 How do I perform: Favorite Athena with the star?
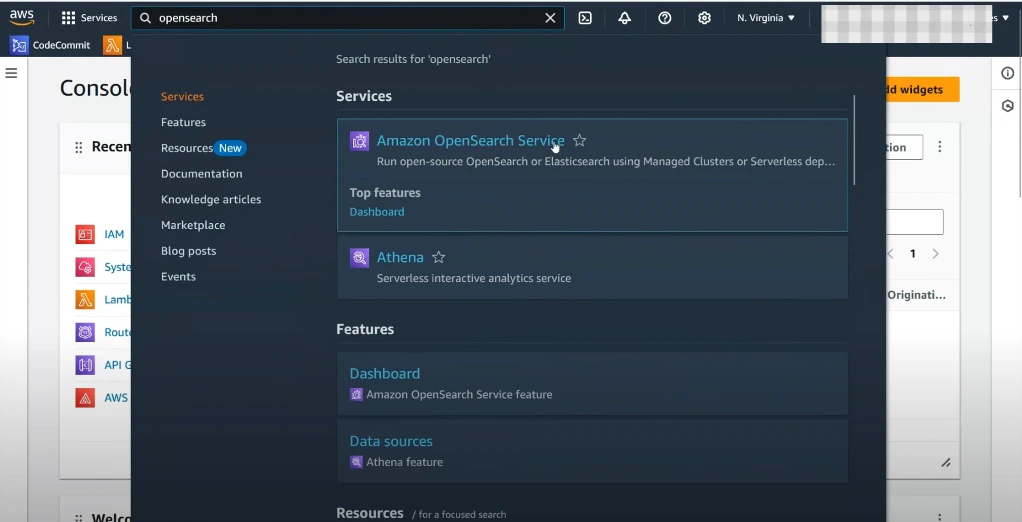tap(439, 257)
